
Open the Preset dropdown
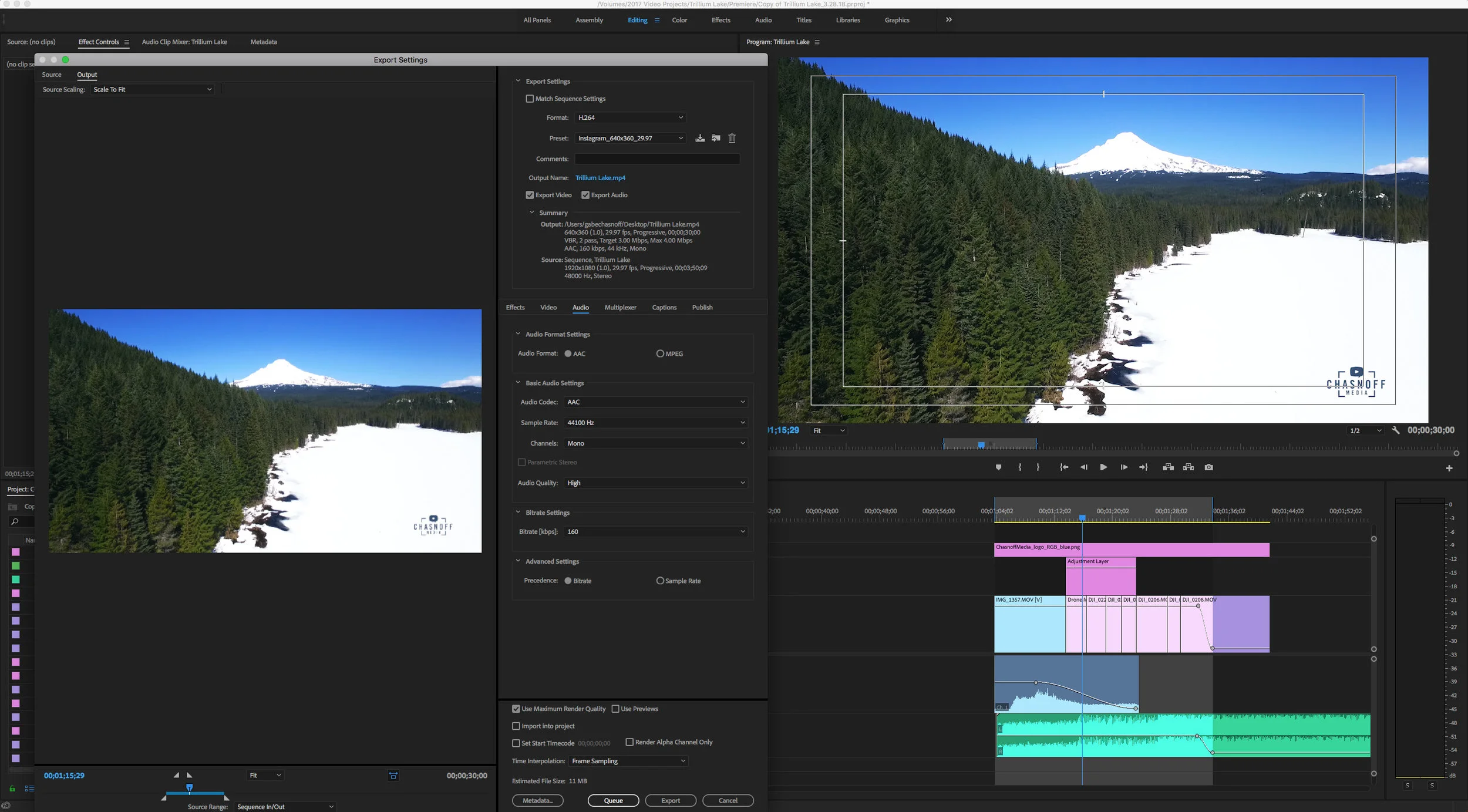coord(630,139)
